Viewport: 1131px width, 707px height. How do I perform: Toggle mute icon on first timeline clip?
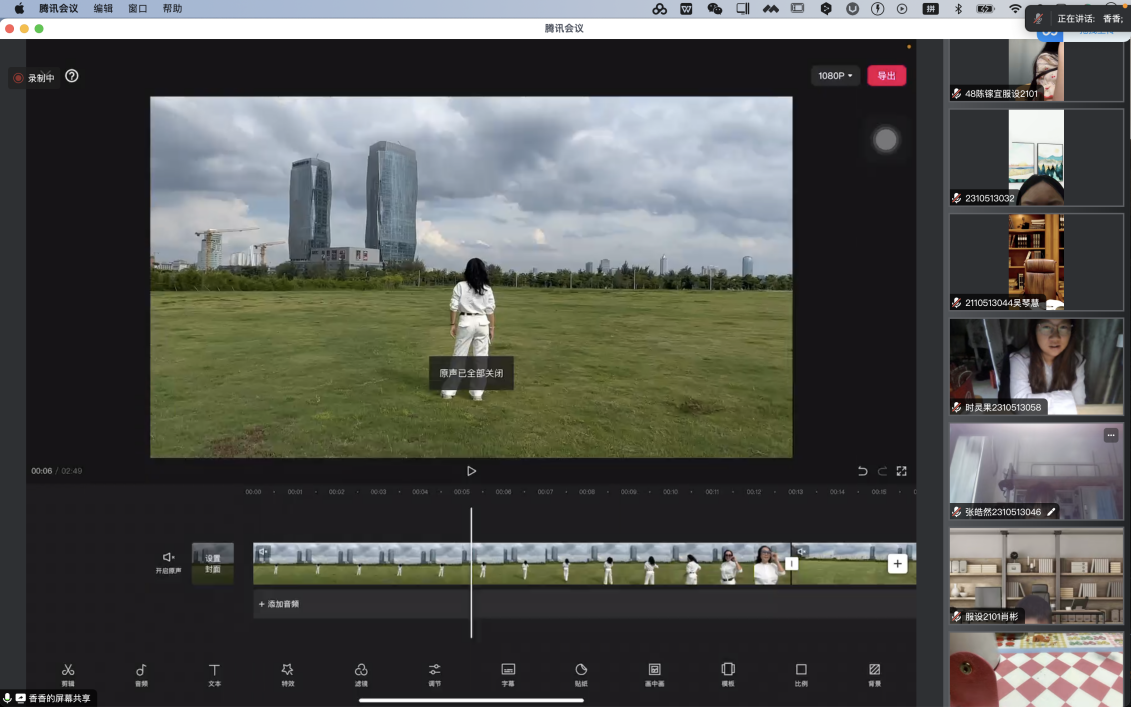point(264,551)
